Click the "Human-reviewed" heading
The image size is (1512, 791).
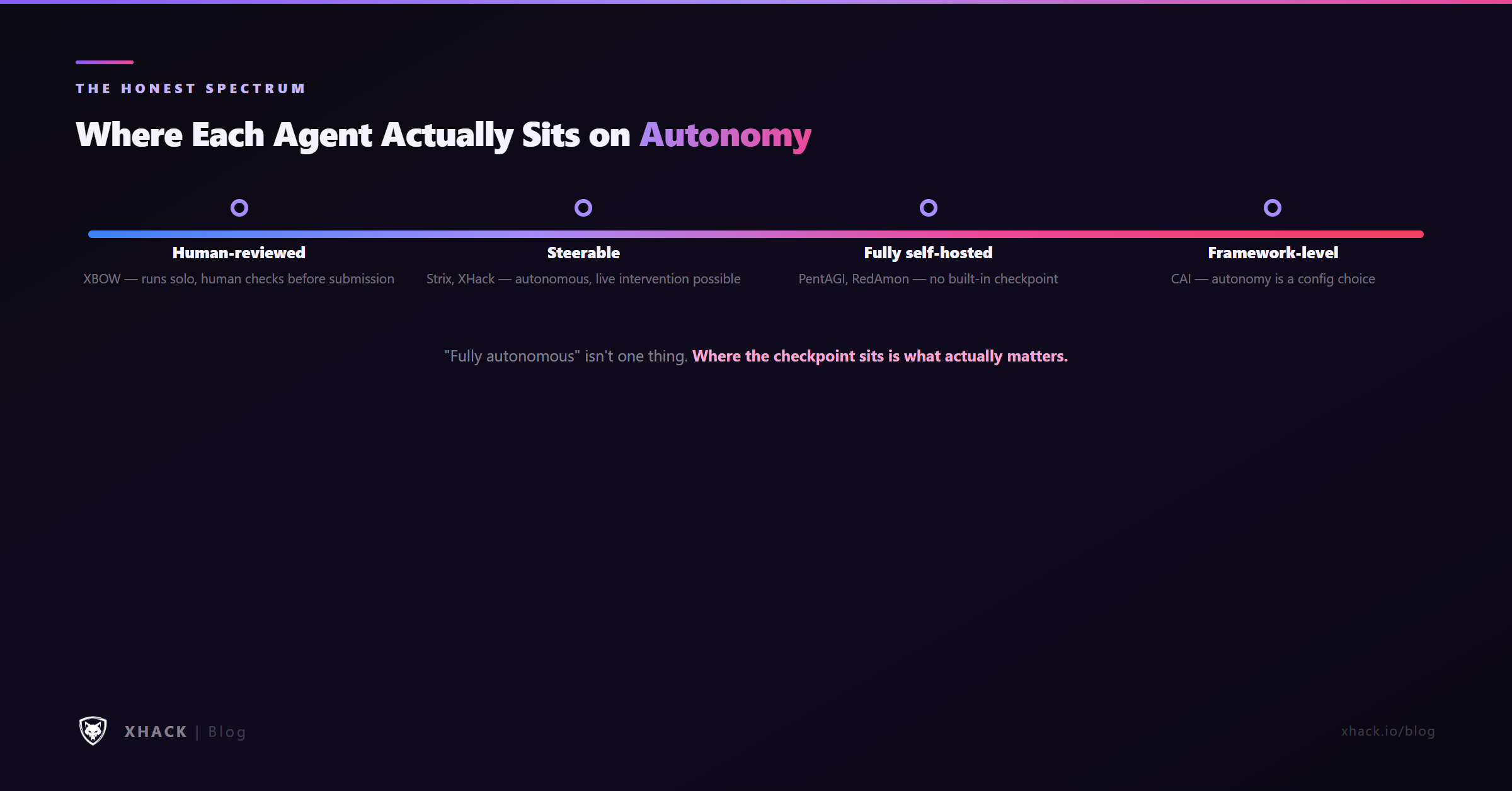[x=239, y=253]
